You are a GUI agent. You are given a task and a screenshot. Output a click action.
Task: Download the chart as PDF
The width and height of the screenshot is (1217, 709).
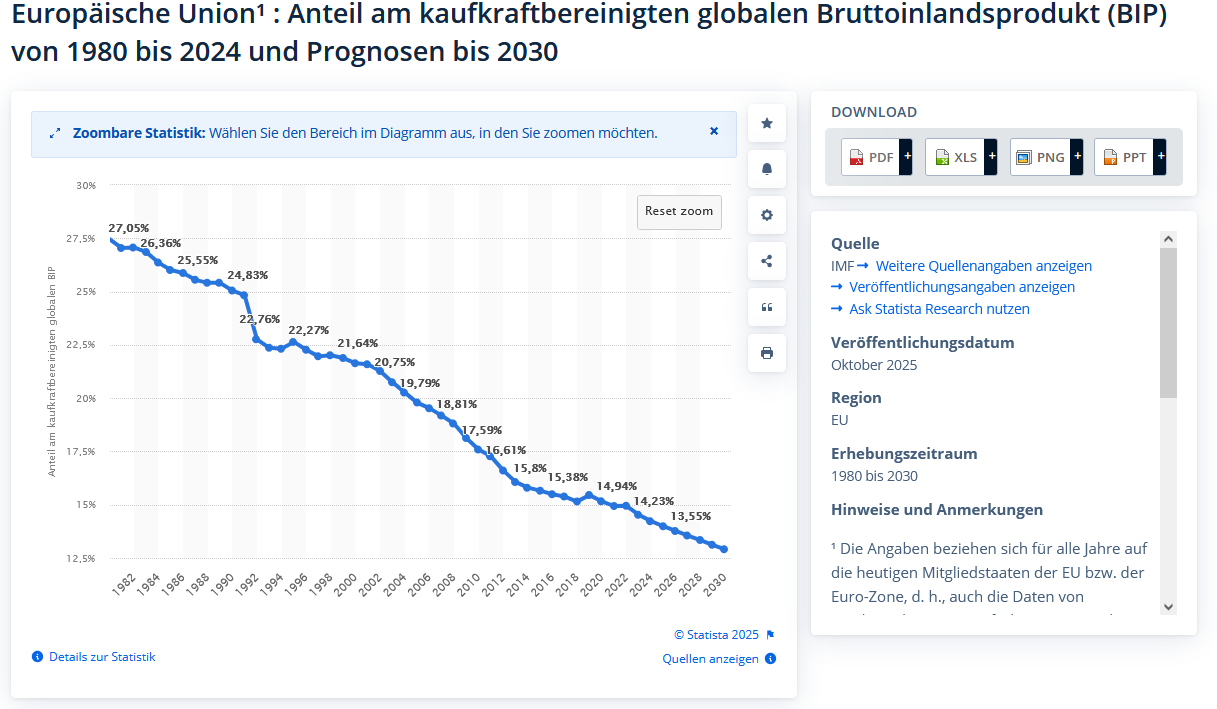[877, 157]
